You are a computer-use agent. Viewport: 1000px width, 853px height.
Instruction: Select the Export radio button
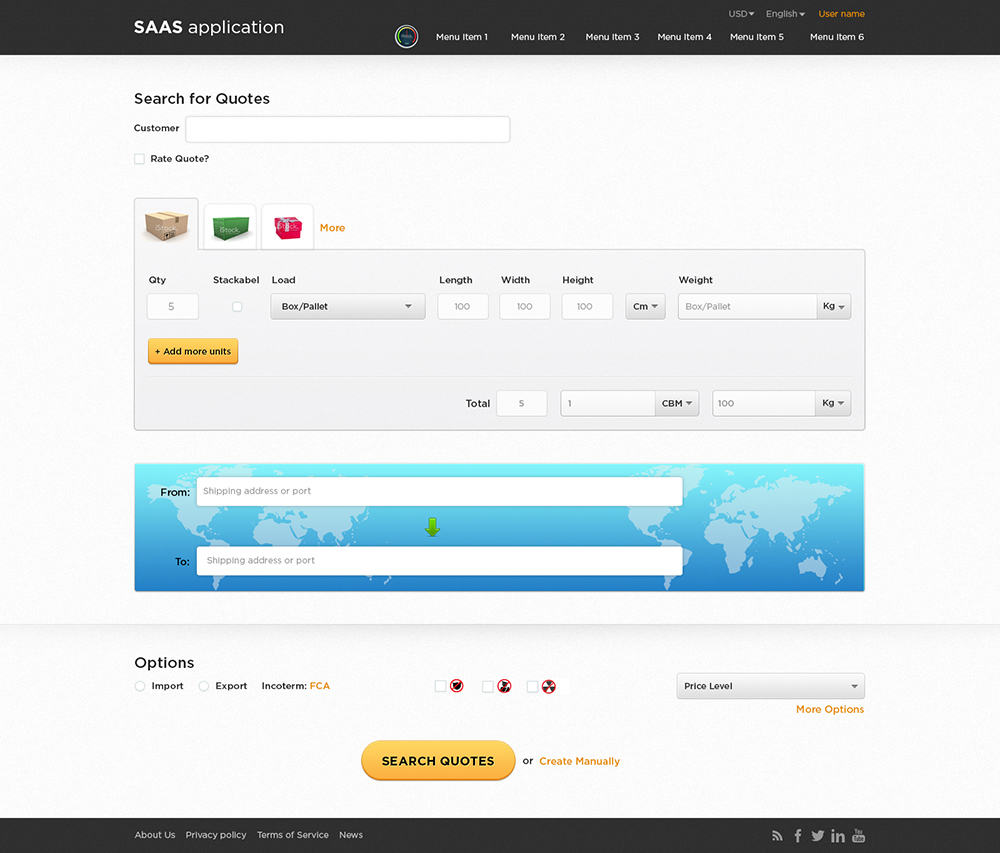click(x=203, y=686)
